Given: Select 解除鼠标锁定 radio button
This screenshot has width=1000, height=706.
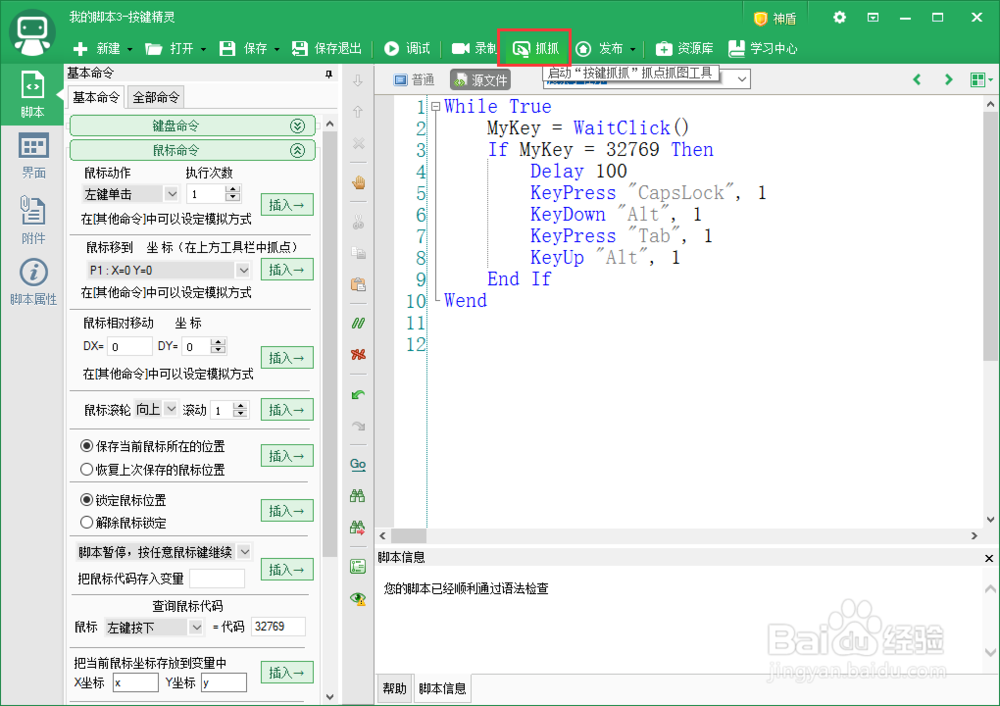Looking at the screenshot, I should (x=87, y=522).
